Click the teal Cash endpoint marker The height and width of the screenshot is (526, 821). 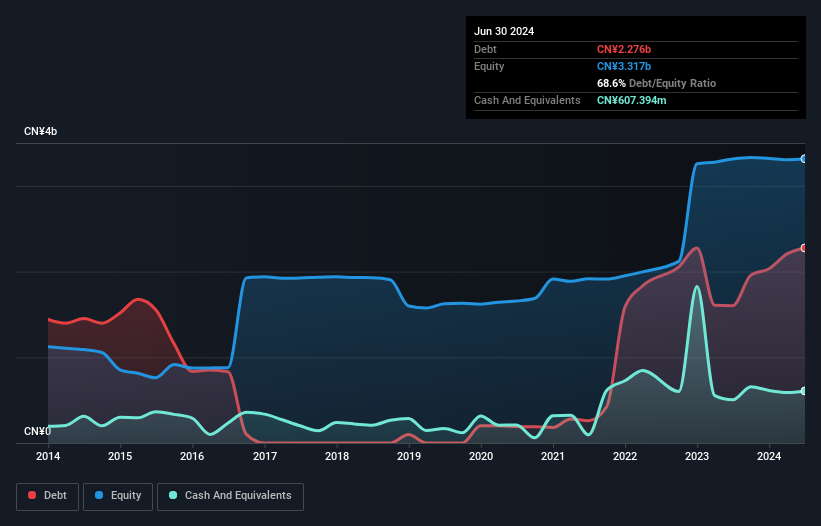pos(803,391)
